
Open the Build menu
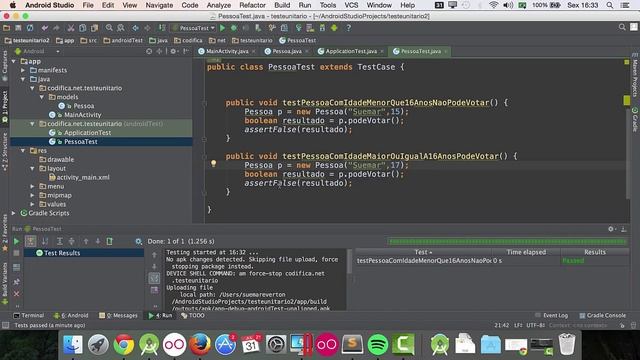(x=282, y=5)
